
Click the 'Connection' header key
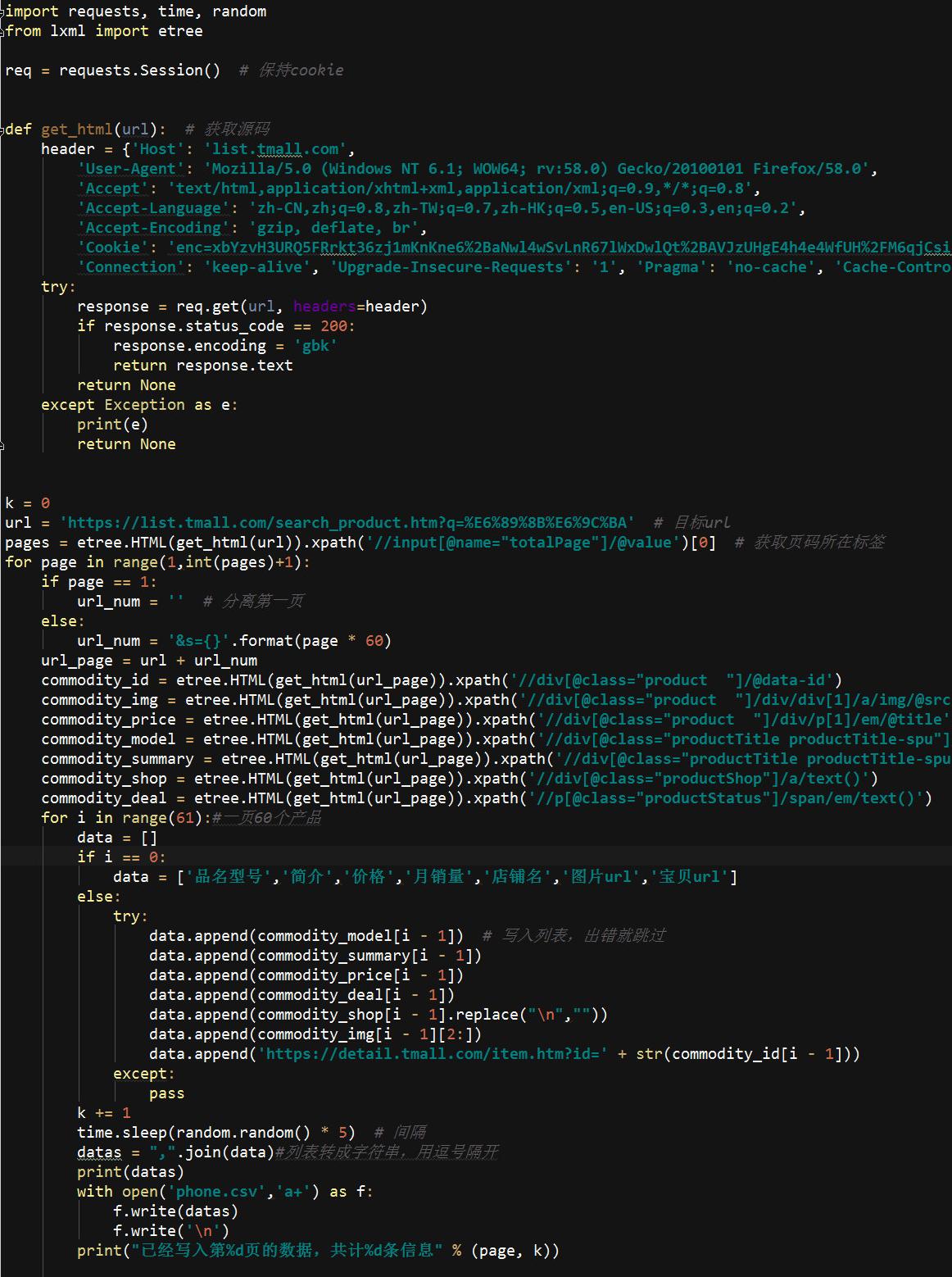pyautogui.click(x=131, y=267)
